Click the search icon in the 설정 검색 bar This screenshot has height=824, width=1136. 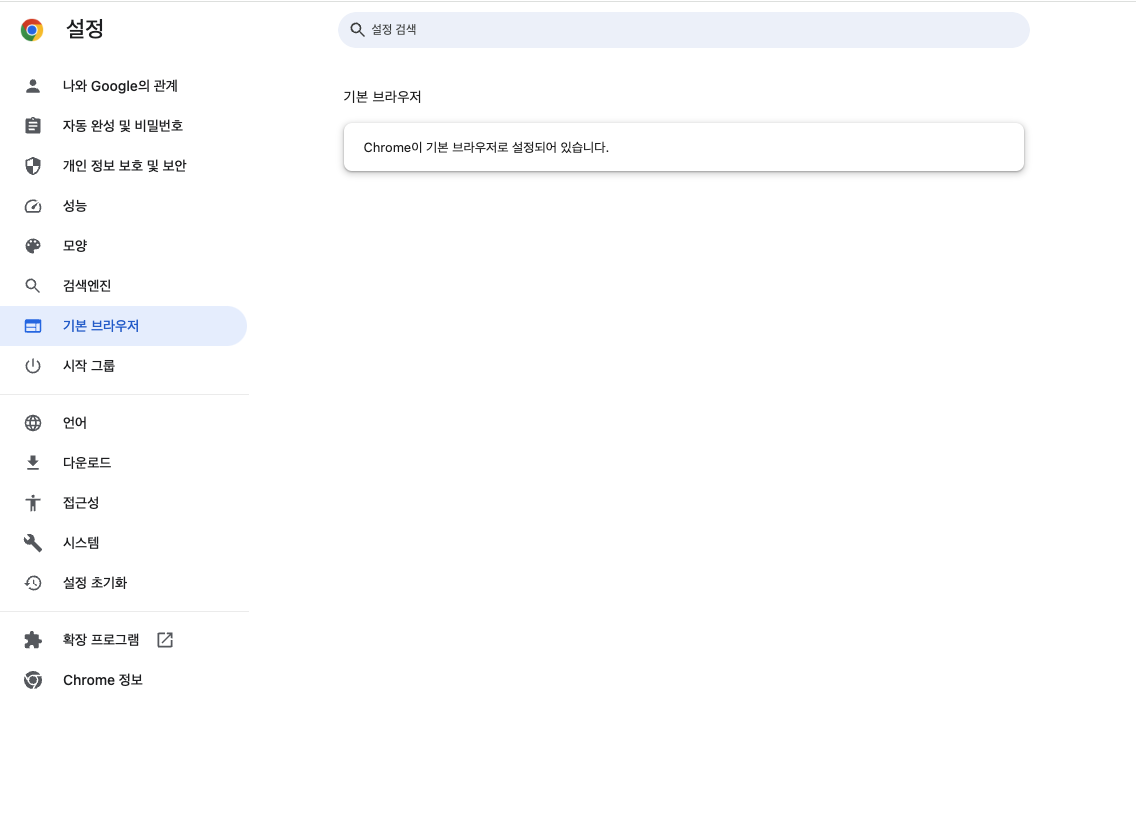(x=357, y=30)
